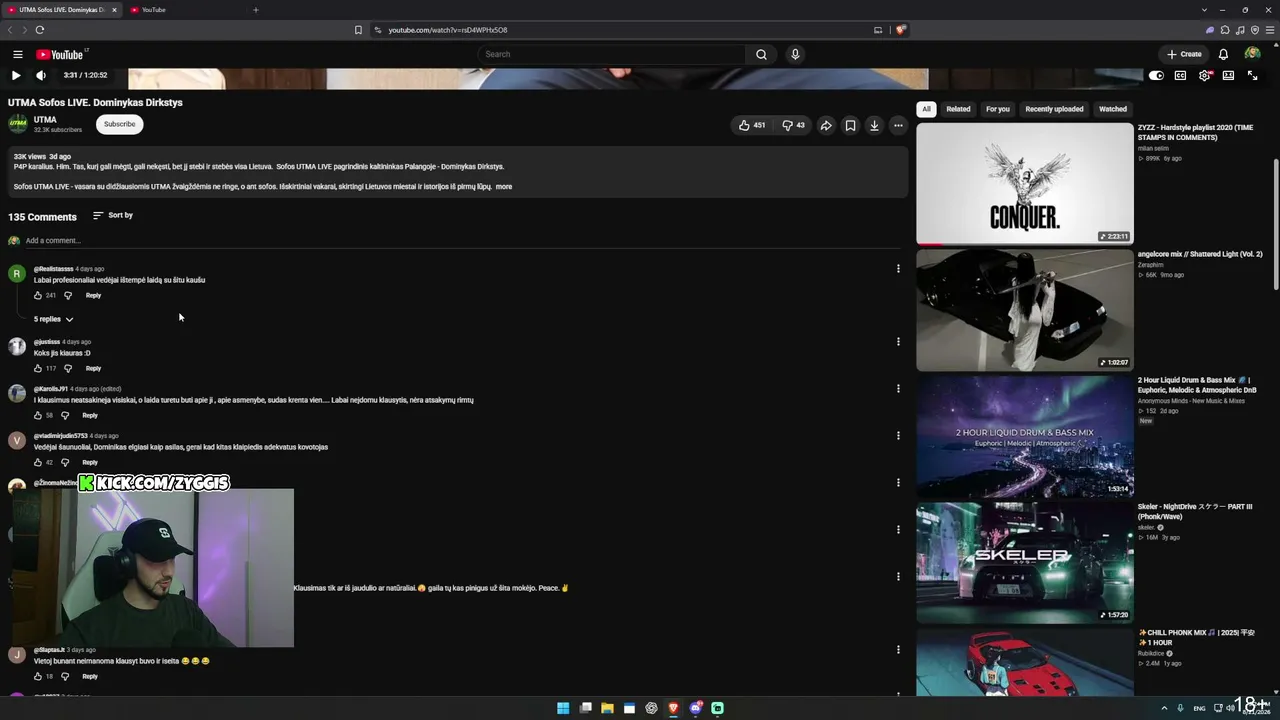Open the account avatar menu on YouTube
The height and width of the screenshot is (720, 1280).
[x=1252, y=54]
